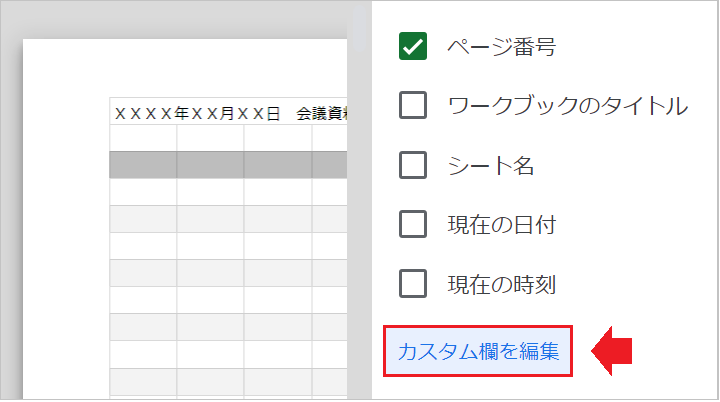The width and height of the screenshot is (720, 402).
Task: Click the red arrow beside カスタム欄を編集
Action: 613,351
